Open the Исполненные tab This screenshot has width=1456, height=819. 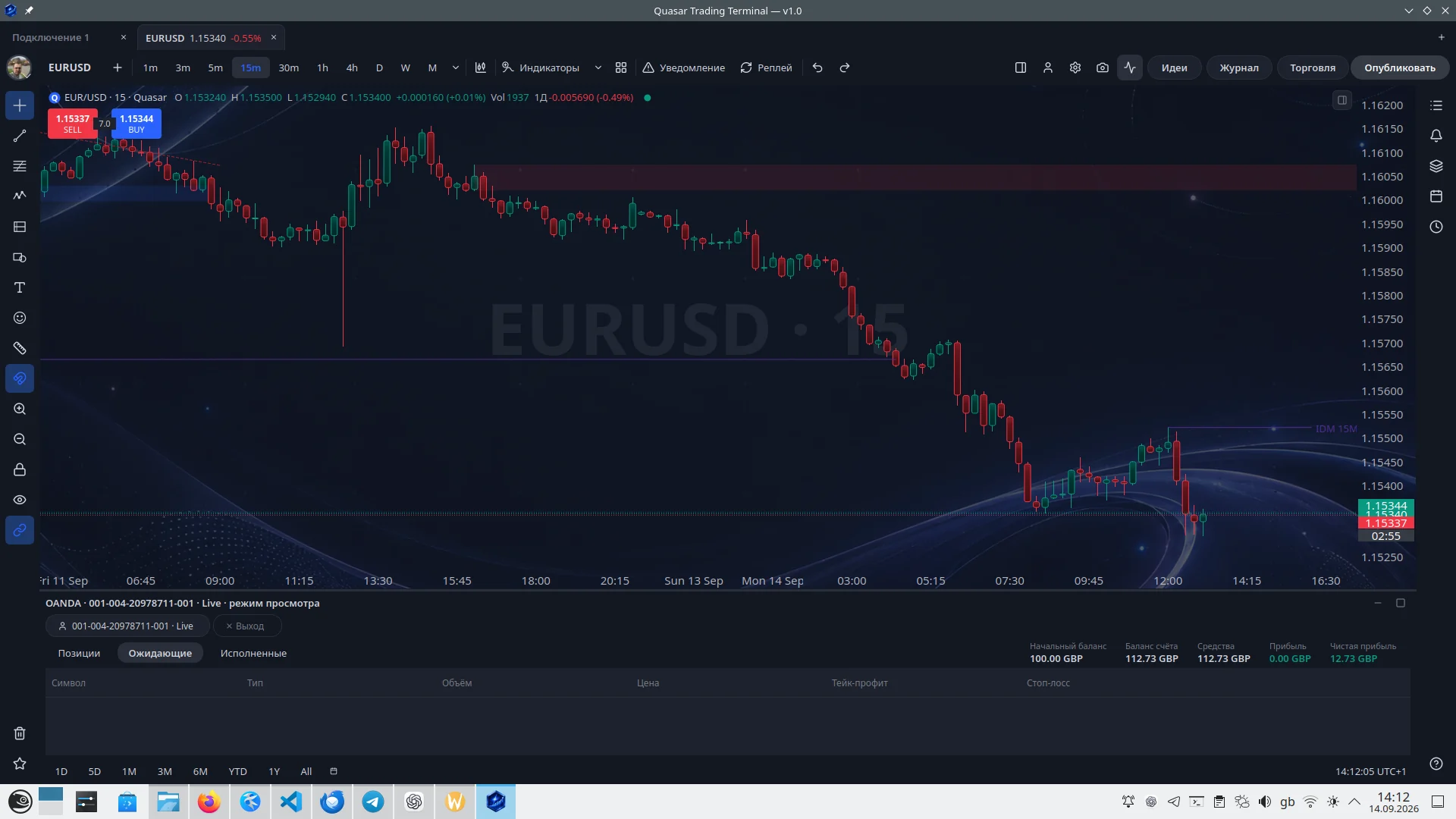pyautogui.click(x=253, y=653)
